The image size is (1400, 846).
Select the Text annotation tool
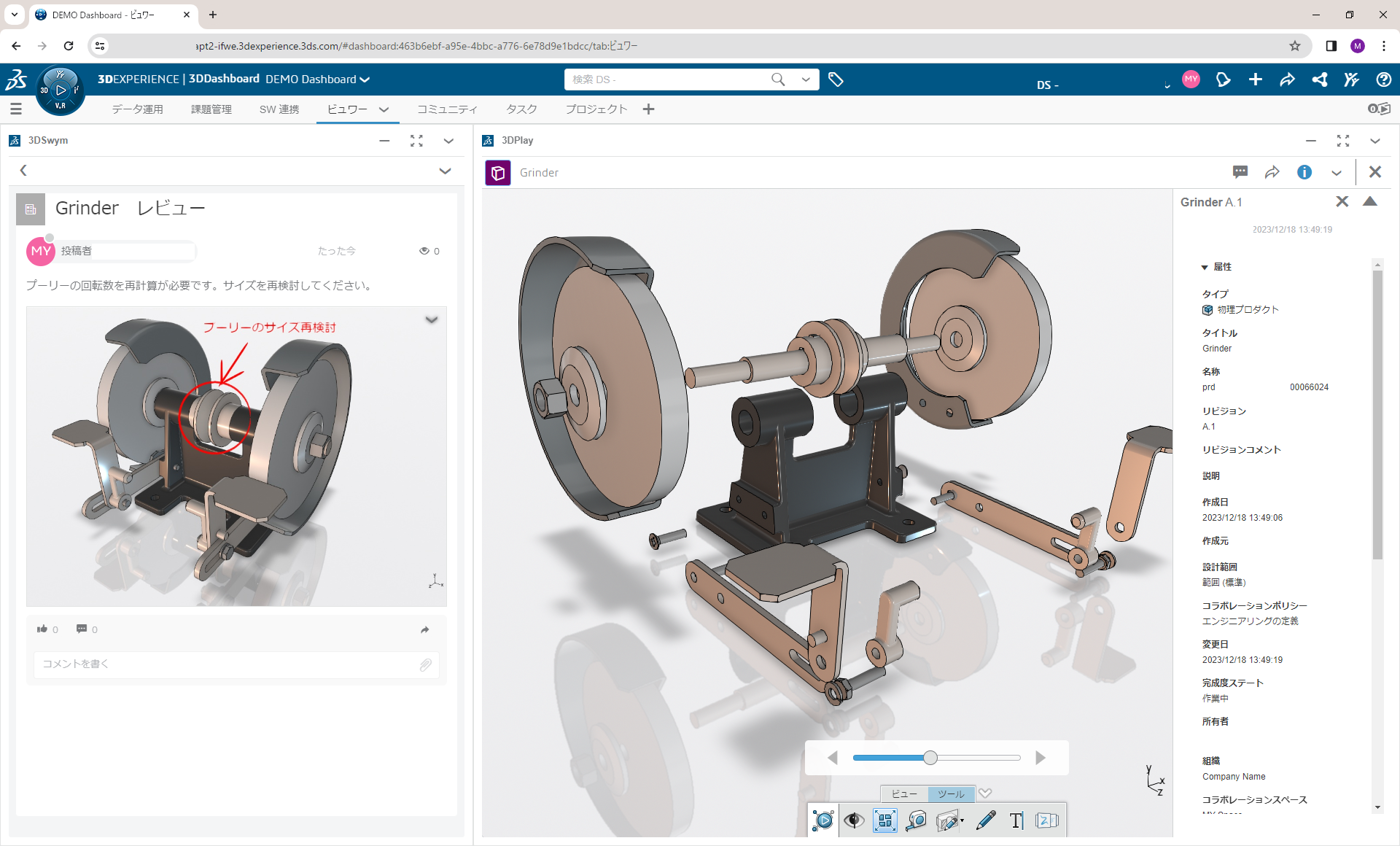(x=1016, y=820)
